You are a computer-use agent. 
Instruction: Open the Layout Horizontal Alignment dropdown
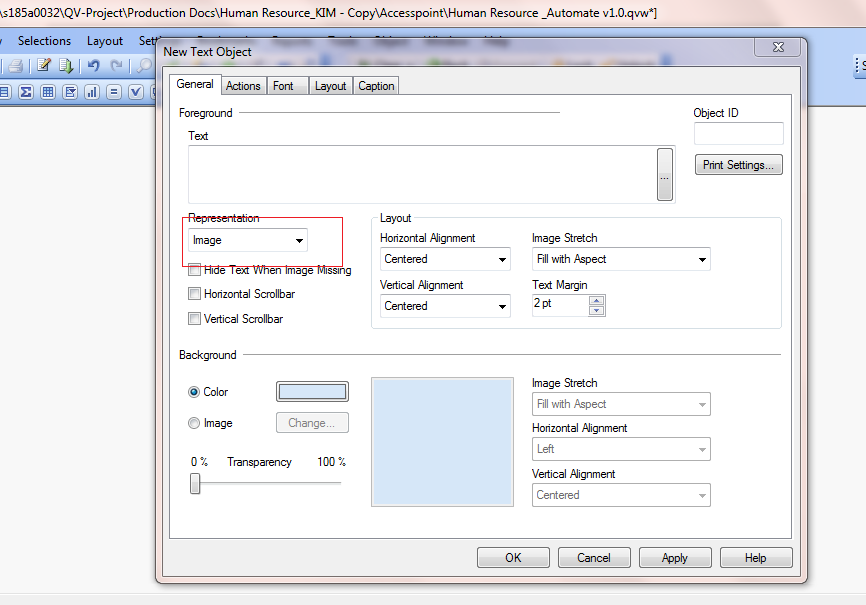pos(445,259)
